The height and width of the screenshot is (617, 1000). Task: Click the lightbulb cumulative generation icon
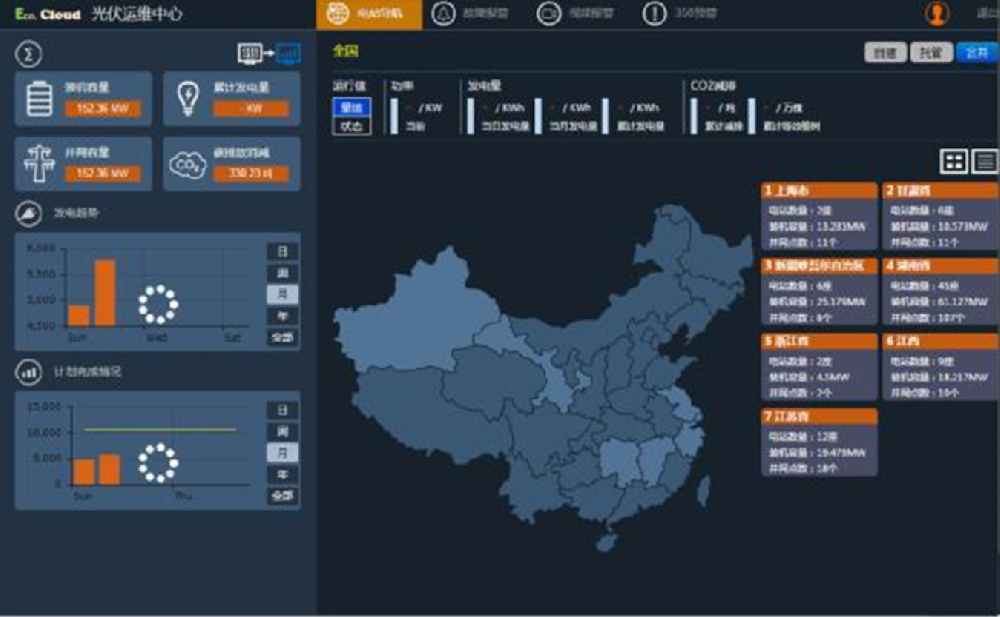click(x=187, y=98)
